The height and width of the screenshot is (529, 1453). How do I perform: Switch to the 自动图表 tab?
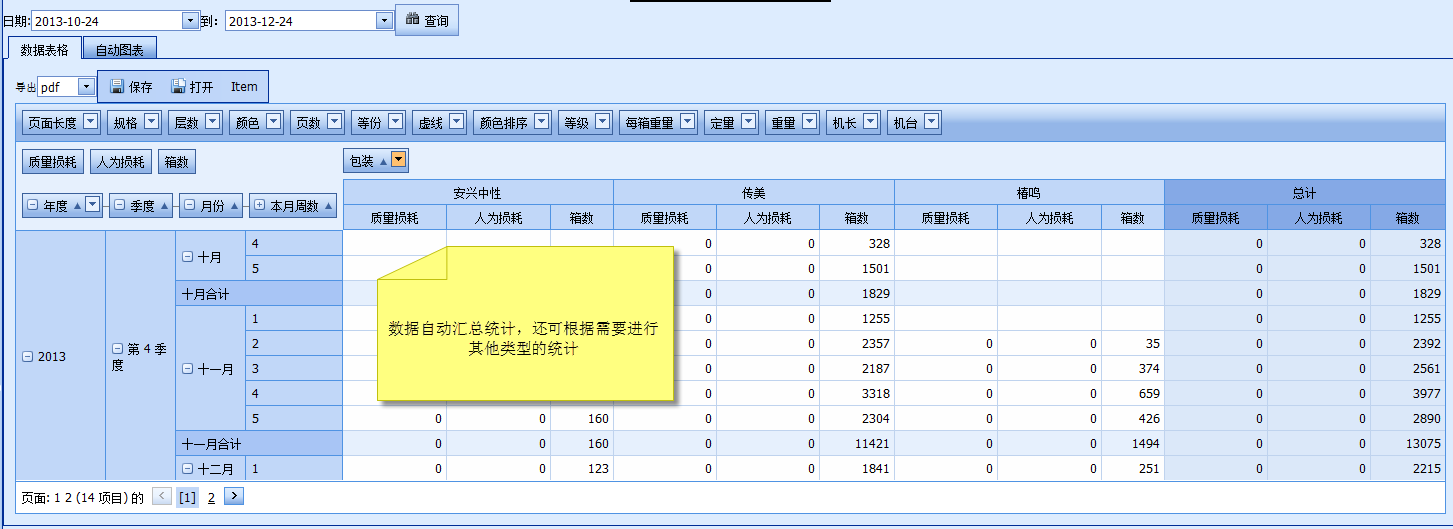[120, 49]
